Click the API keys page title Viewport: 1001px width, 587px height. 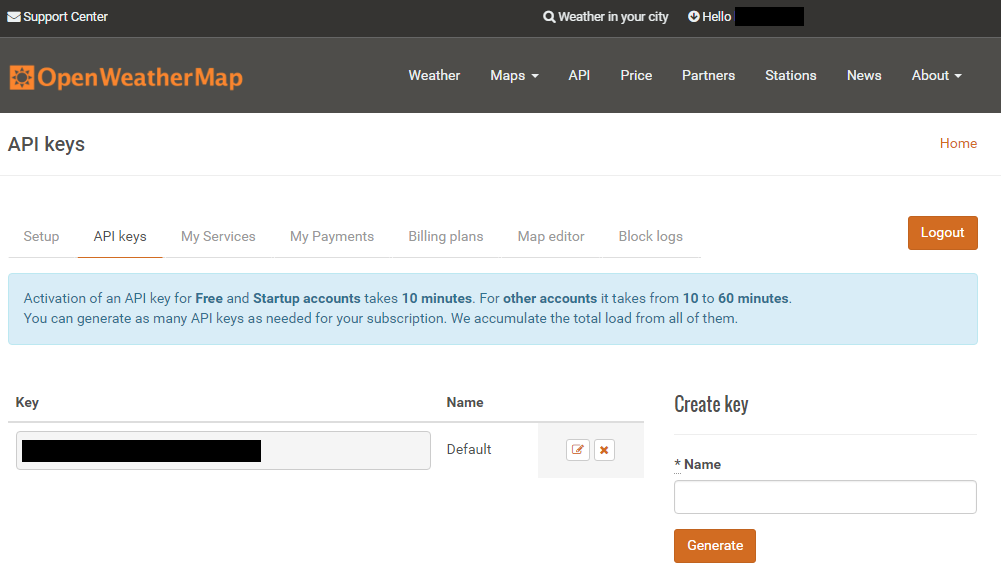coord(46,144)
